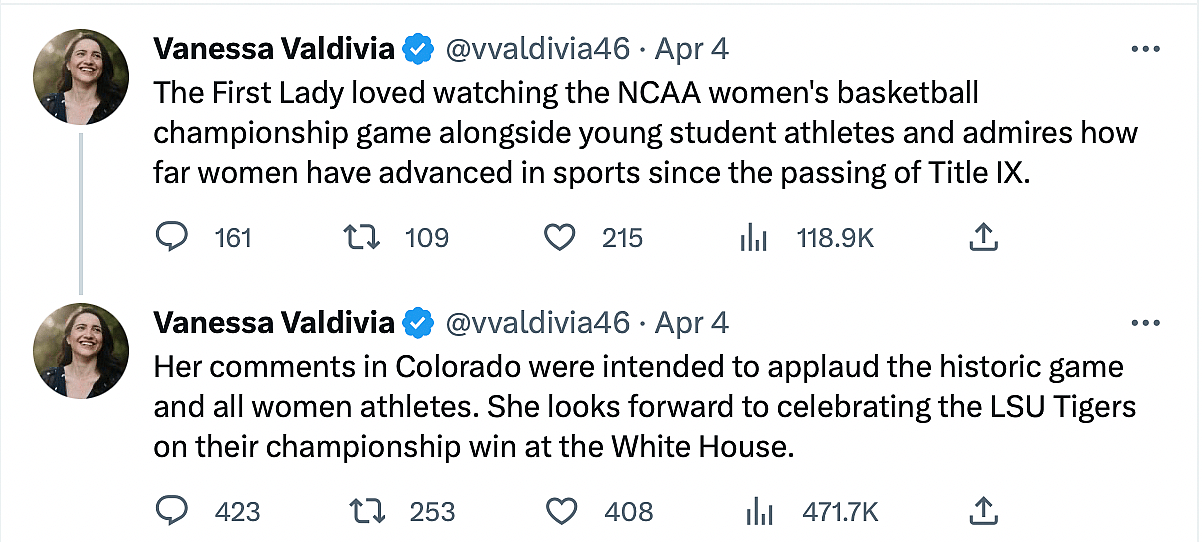Like the first tweet with 215 likes
This screenshot has width=1202, height=542.
tap(560, 237)
